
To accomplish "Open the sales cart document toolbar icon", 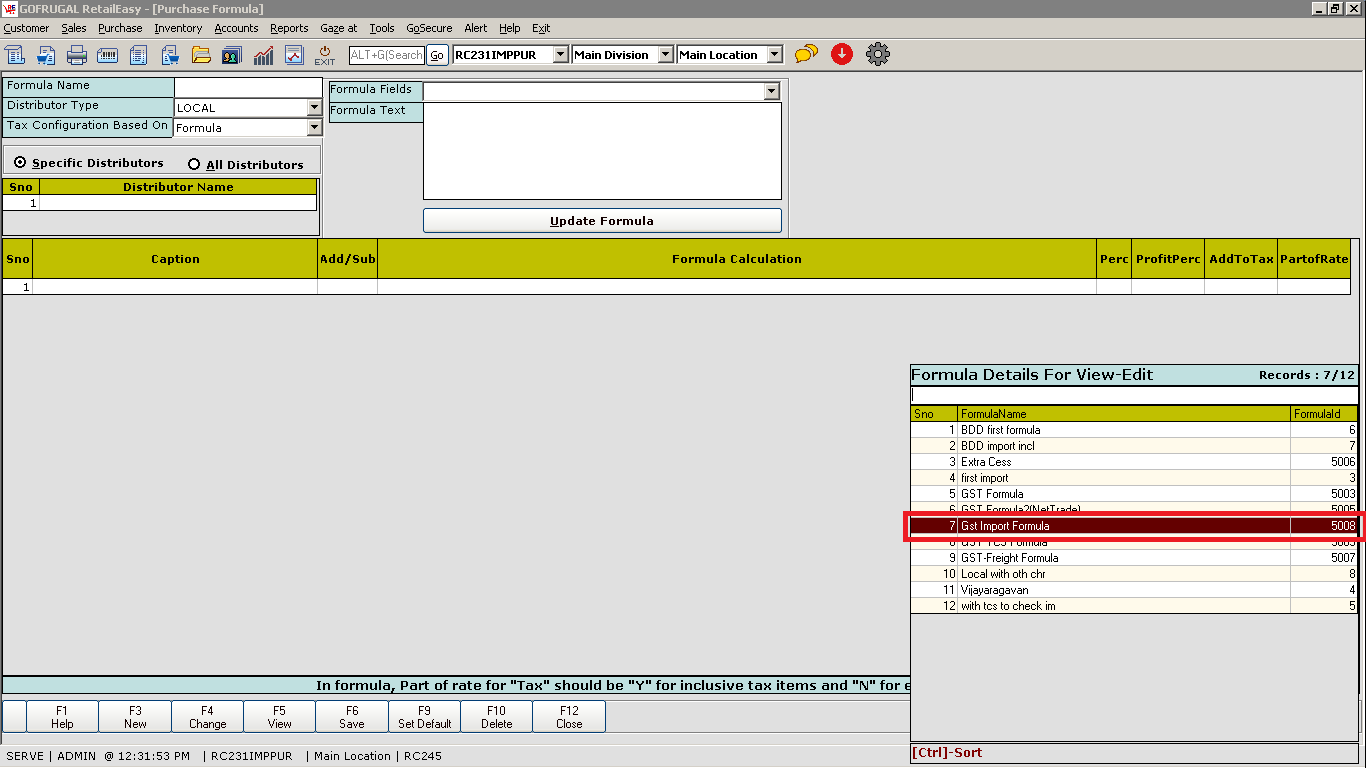I will (x=46, y=55).
